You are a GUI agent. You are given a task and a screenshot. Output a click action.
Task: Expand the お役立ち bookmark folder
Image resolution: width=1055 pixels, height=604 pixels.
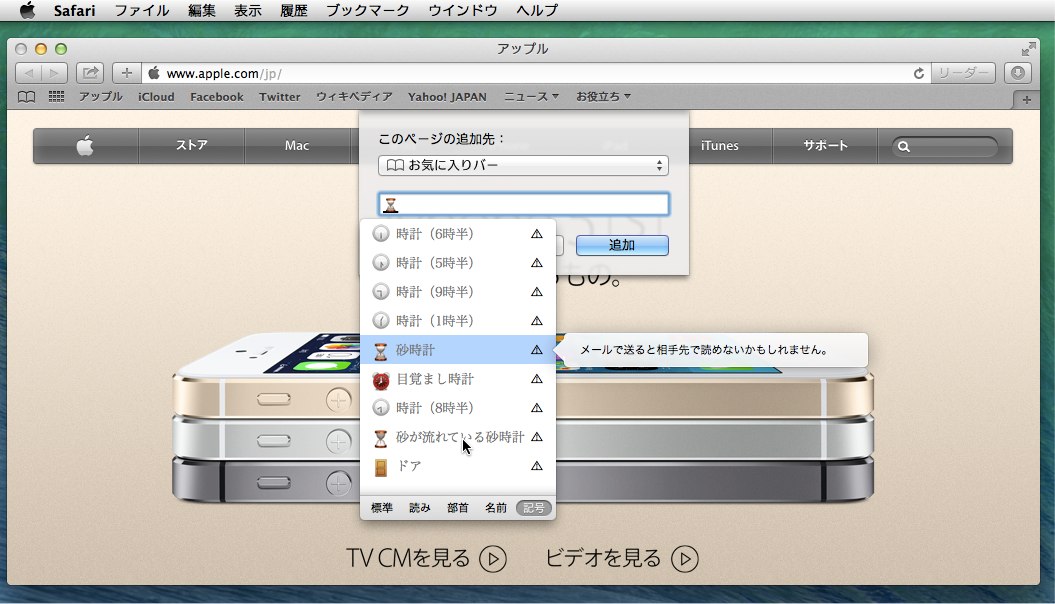(603, 97)
